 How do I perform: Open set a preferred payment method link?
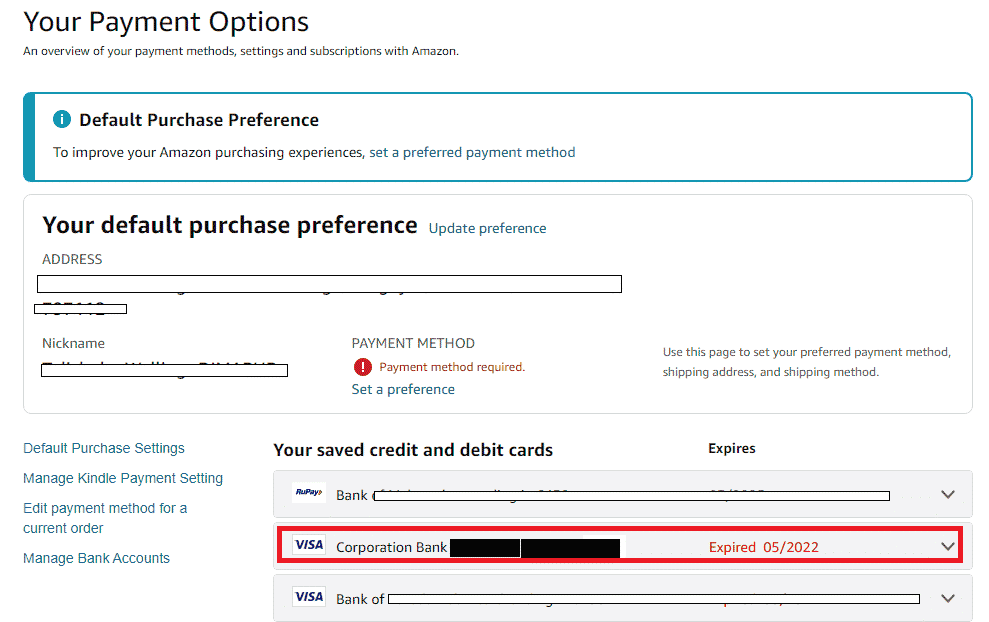point(472,153)
